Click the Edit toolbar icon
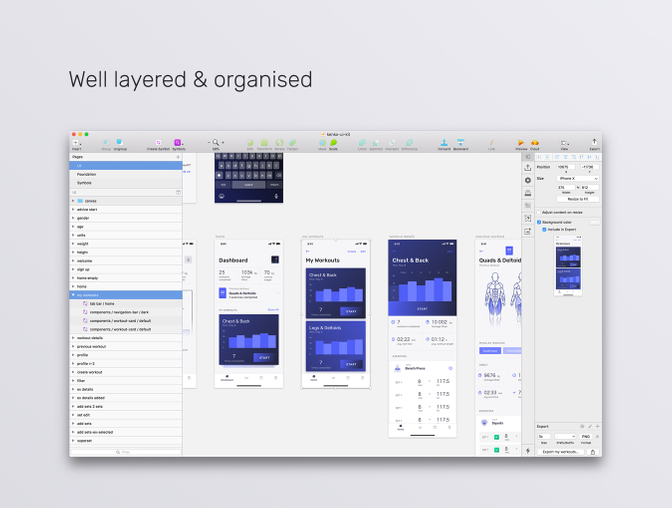This screenshot has height=508, width=672. point(250,143)
